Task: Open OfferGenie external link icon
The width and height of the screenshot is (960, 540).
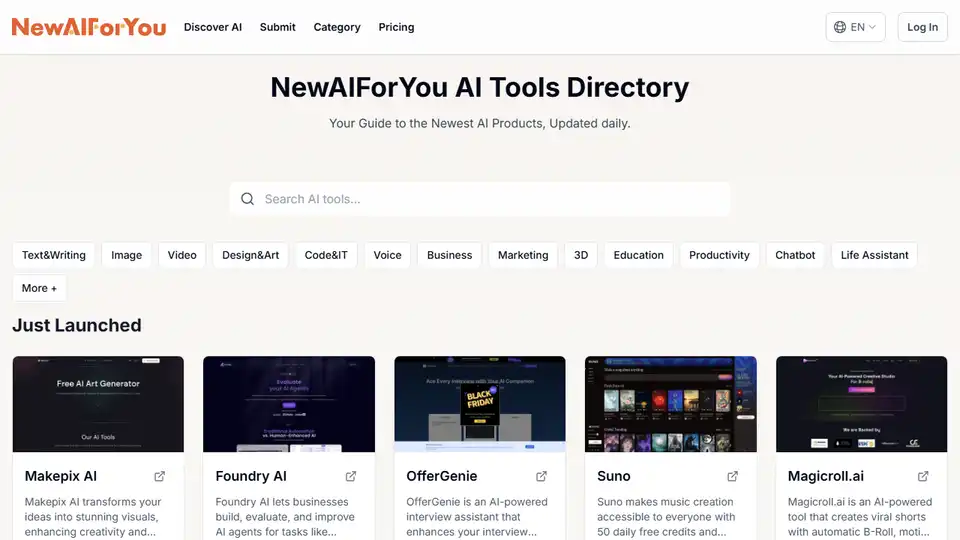Action: [x=541, y=476]
